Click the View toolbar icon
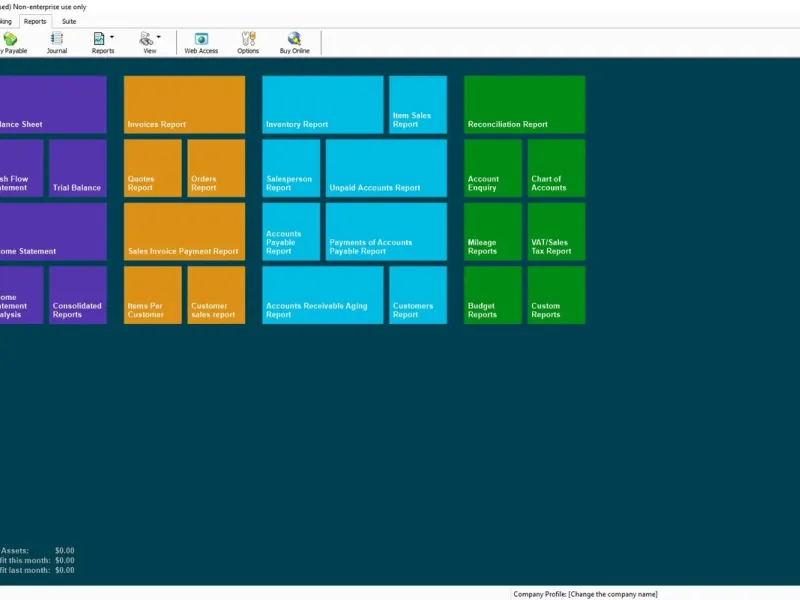This screenshot has height=600, width=800. [x=147, y=43]
